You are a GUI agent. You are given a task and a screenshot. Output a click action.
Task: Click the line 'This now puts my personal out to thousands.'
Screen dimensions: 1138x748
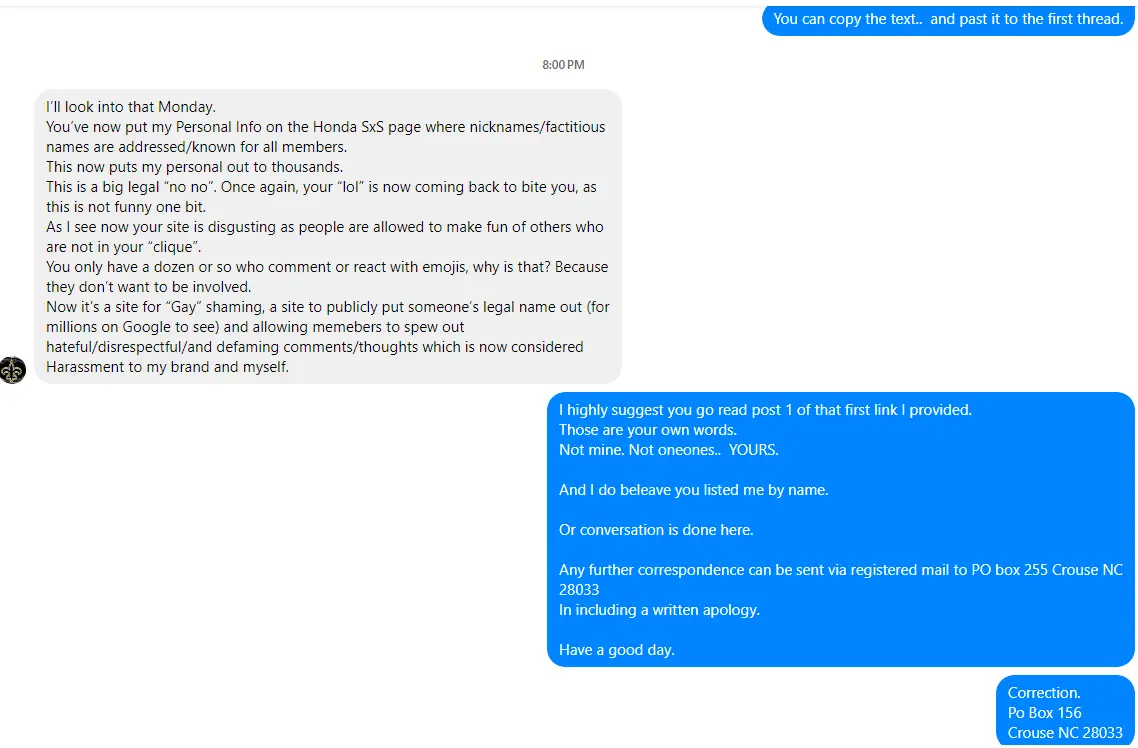pos(195,167)
